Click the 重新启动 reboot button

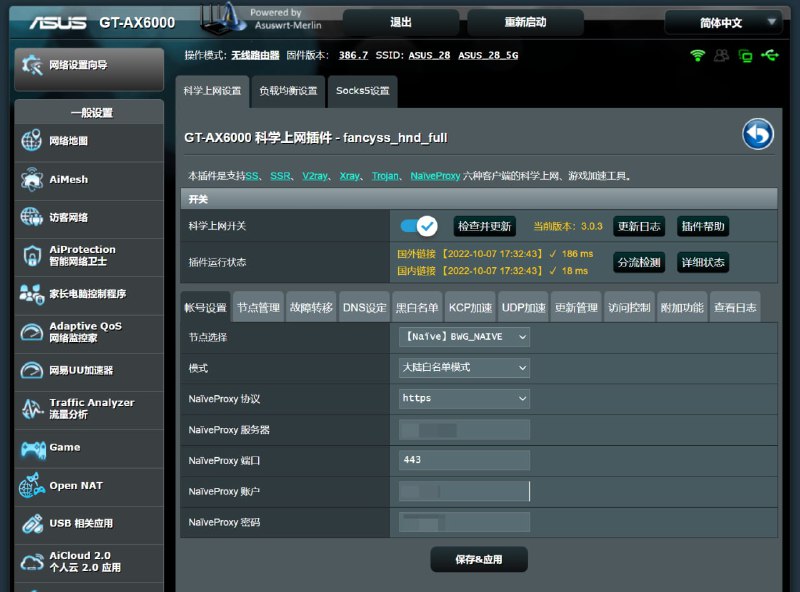point(526,22)
